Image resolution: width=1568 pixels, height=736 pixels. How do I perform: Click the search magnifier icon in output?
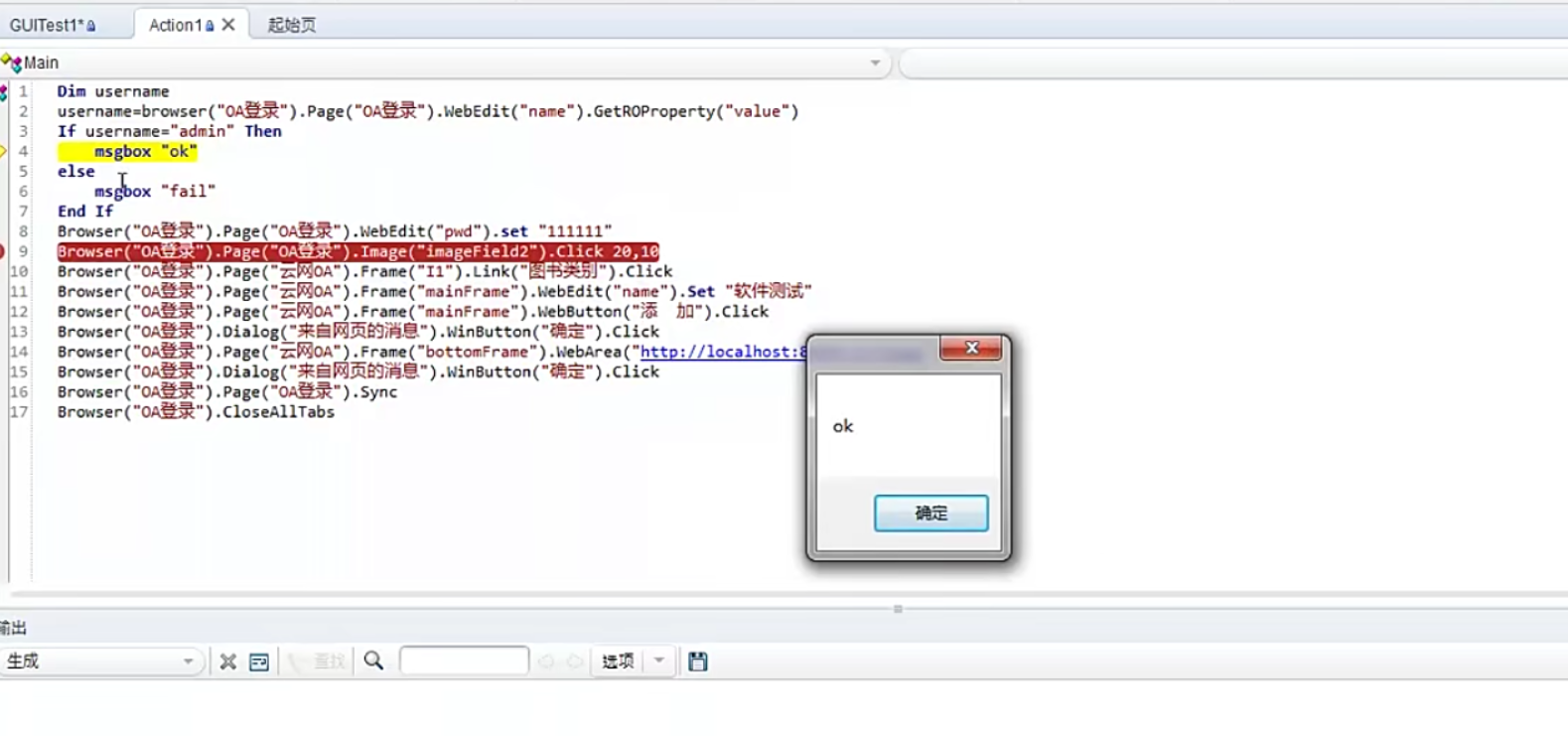pyautogui.click(x=373, y=662)
